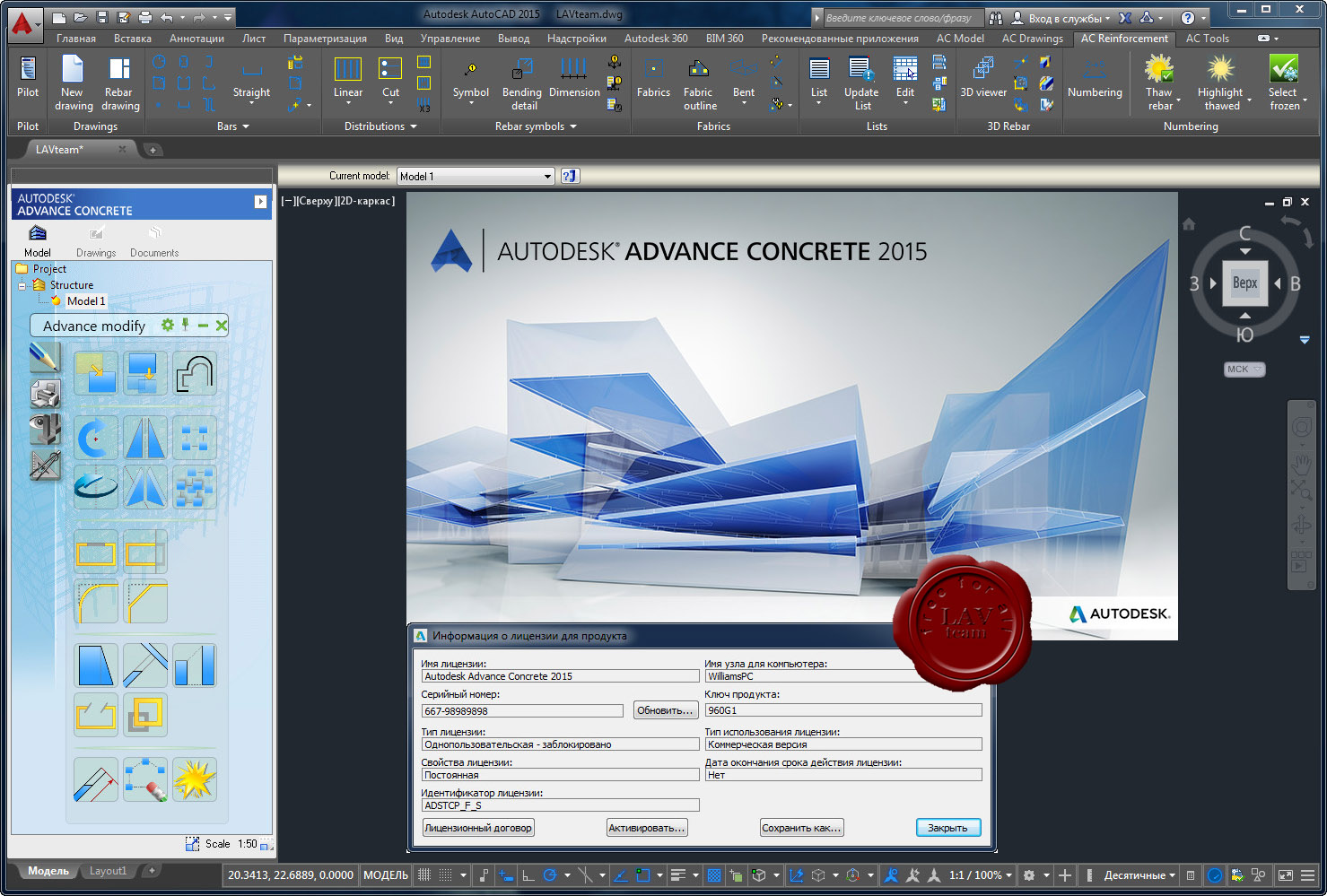Viewport: 1327px width, 896px height.
Task: Click the green gear in Advance modify header
Action: coord(168,325)
